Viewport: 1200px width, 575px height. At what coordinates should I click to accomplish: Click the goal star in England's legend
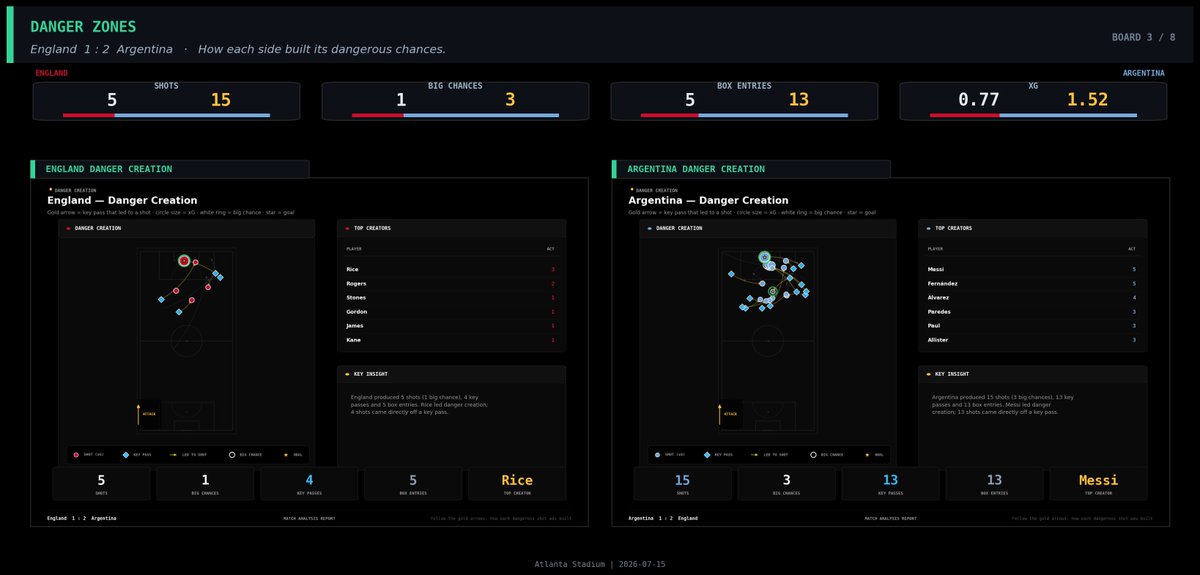[x=286, y=455]
